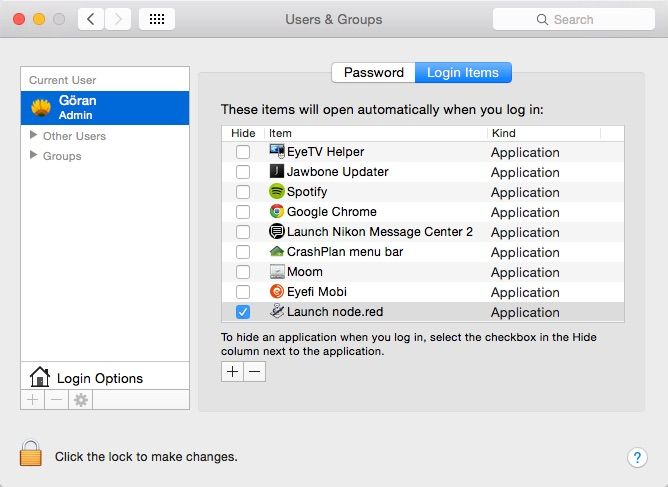Remove user with minus under user list

(x=57, y=400)
